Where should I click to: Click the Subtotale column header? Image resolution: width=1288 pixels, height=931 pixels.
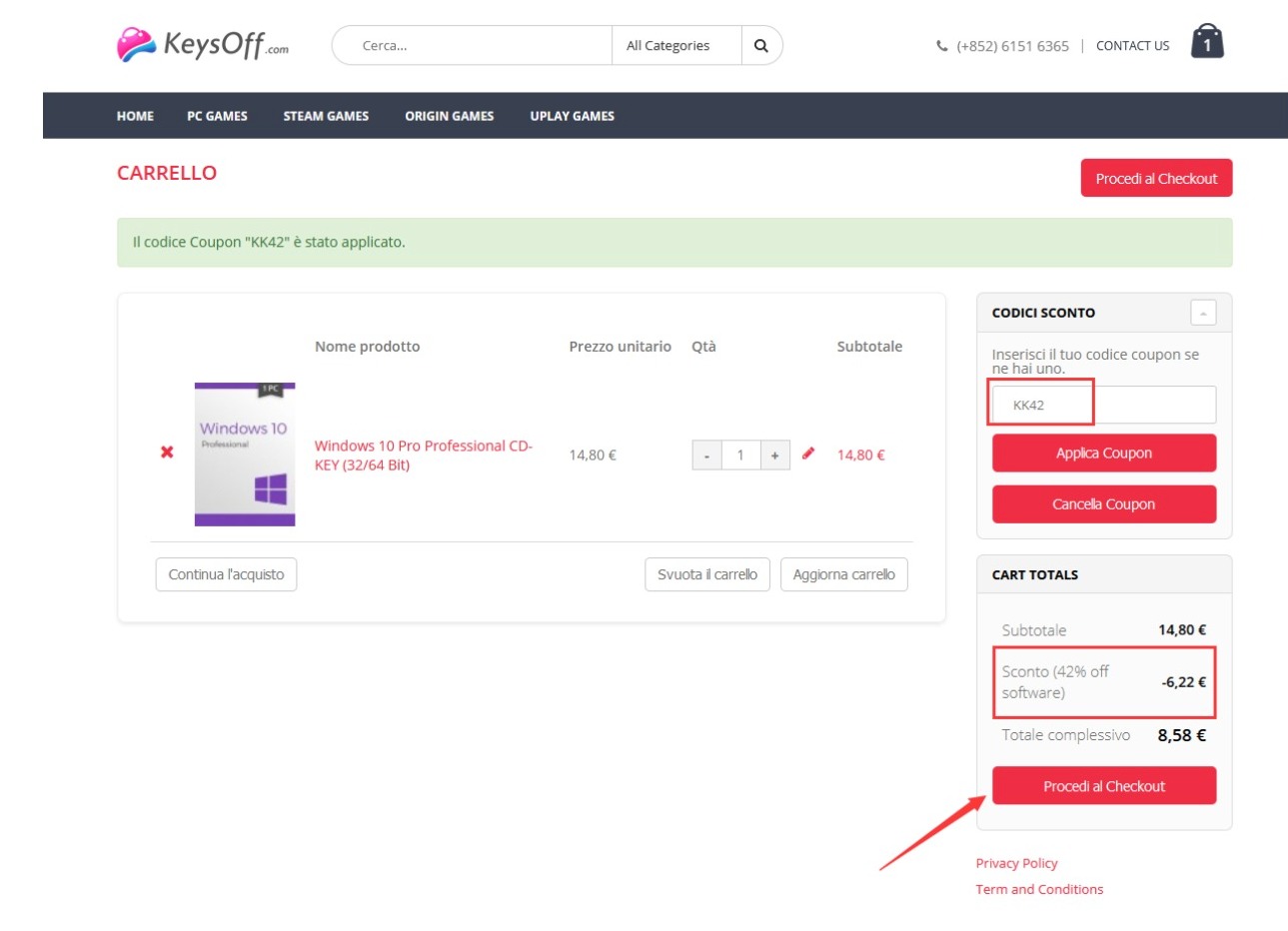[x=869, y=347]
